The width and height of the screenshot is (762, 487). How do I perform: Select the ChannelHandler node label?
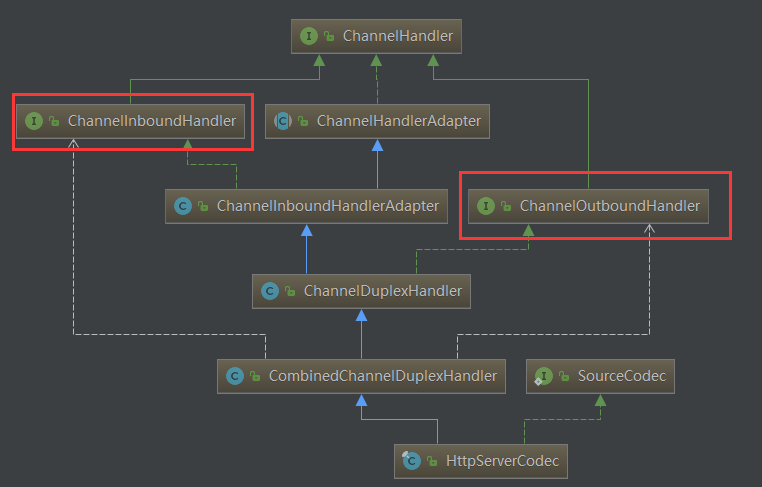[x=398, y=36]
